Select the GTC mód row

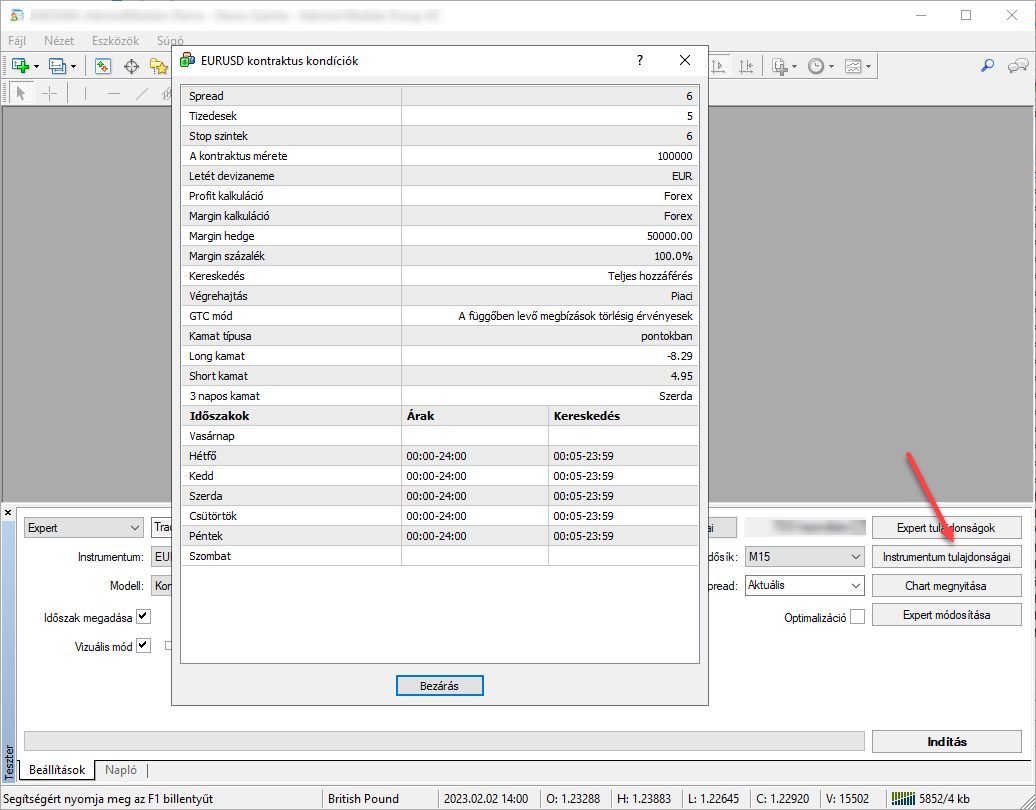click(x=440, y=316)
